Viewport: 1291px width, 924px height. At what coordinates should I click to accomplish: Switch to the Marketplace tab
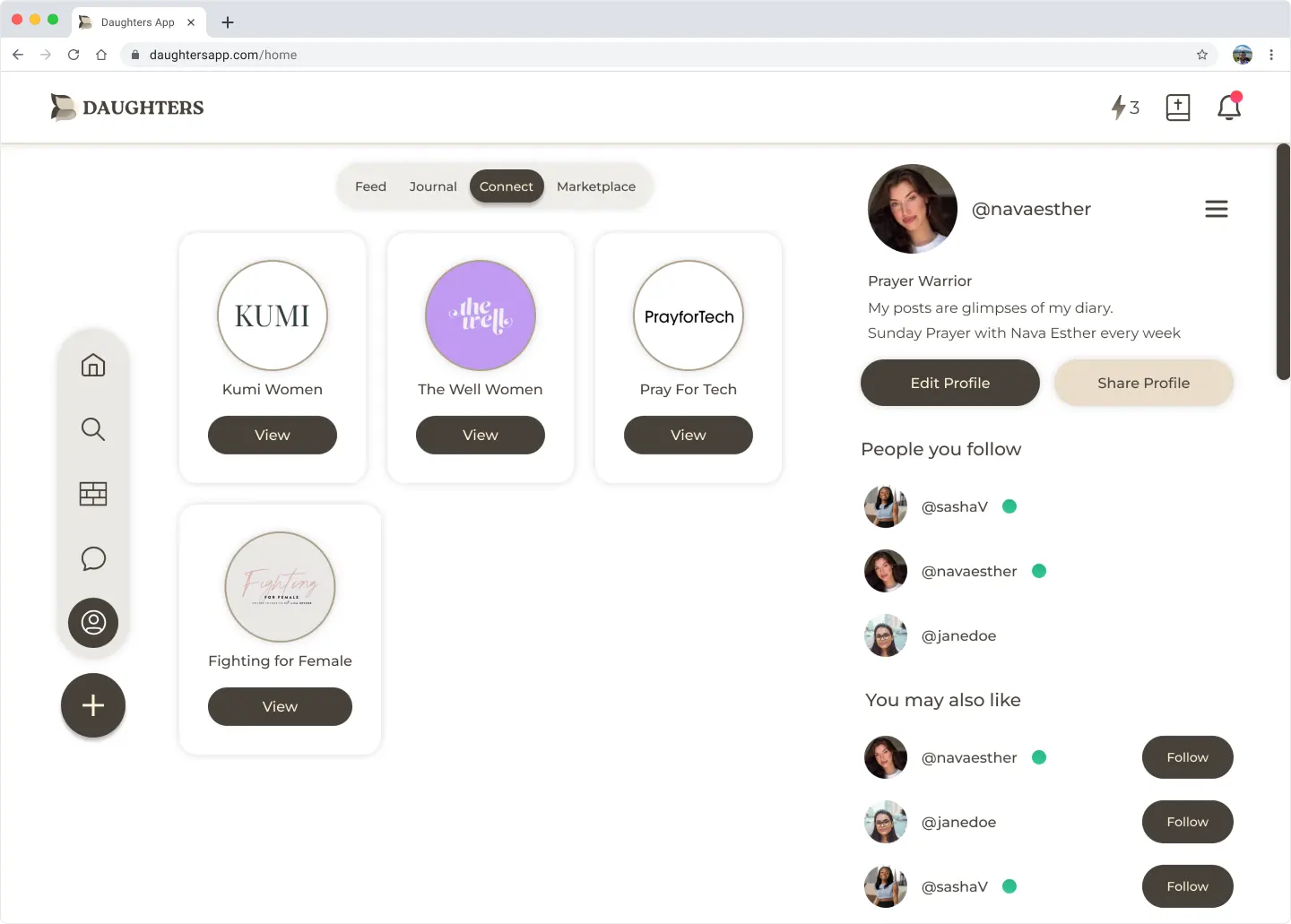595,186
